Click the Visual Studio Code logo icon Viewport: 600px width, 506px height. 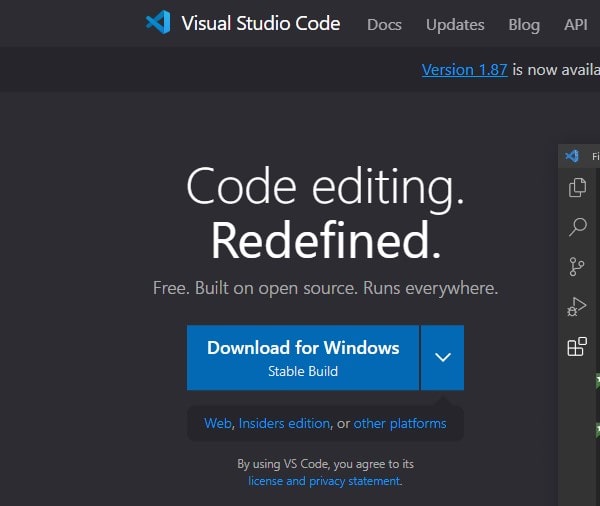[x=158, y=22]
